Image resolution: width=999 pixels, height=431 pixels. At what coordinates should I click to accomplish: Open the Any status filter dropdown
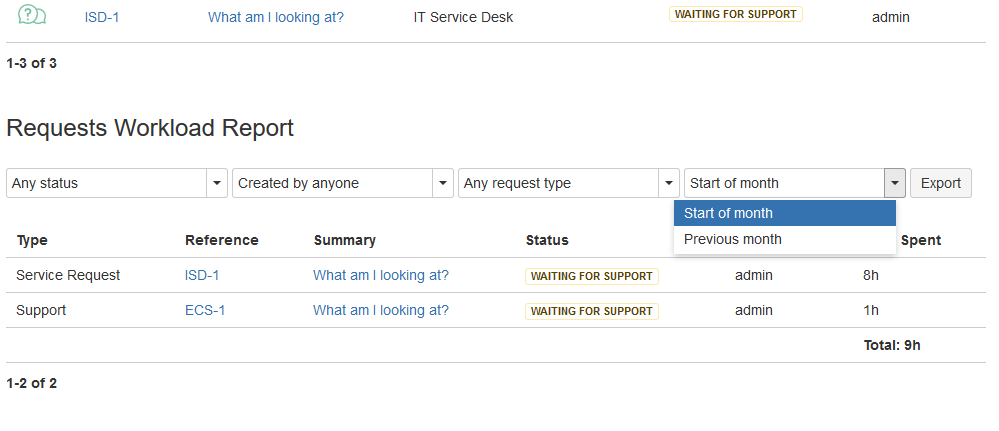click(117, 183)
